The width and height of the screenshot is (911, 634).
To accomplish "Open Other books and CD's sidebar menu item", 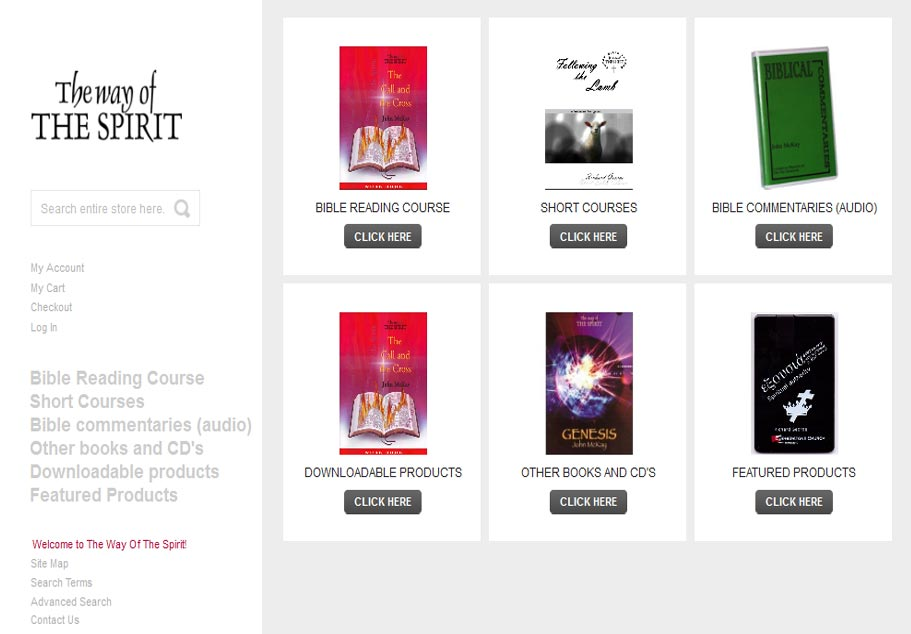I will [117, 448].
